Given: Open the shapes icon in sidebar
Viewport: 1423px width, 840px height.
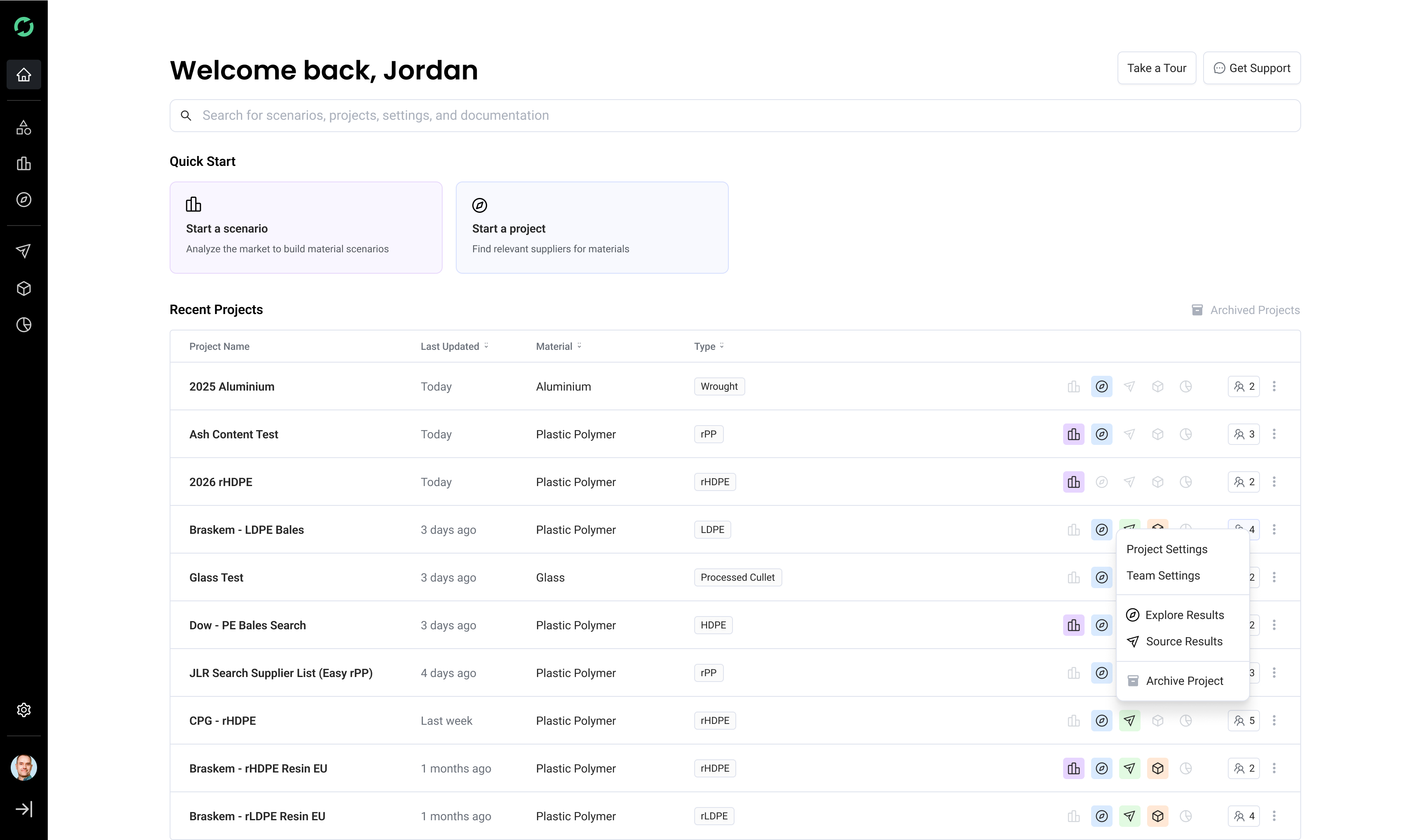Looking at the screenshot, I should coord(24,128).
